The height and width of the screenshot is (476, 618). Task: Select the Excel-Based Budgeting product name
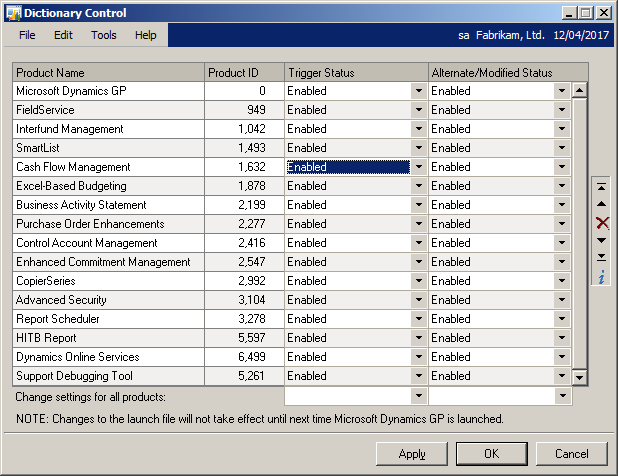[71, 186]
